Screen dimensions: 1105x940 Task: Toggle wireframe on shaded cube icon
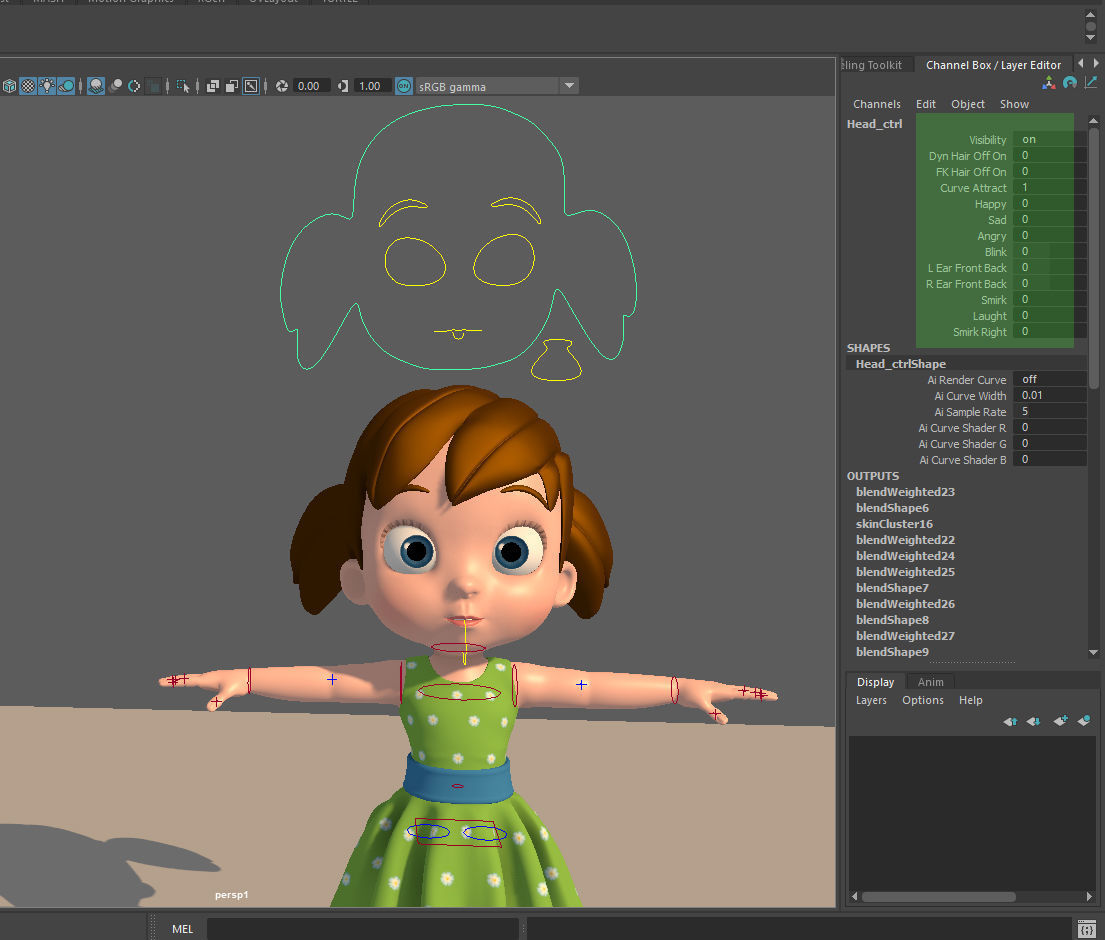(x=9, y=86)
